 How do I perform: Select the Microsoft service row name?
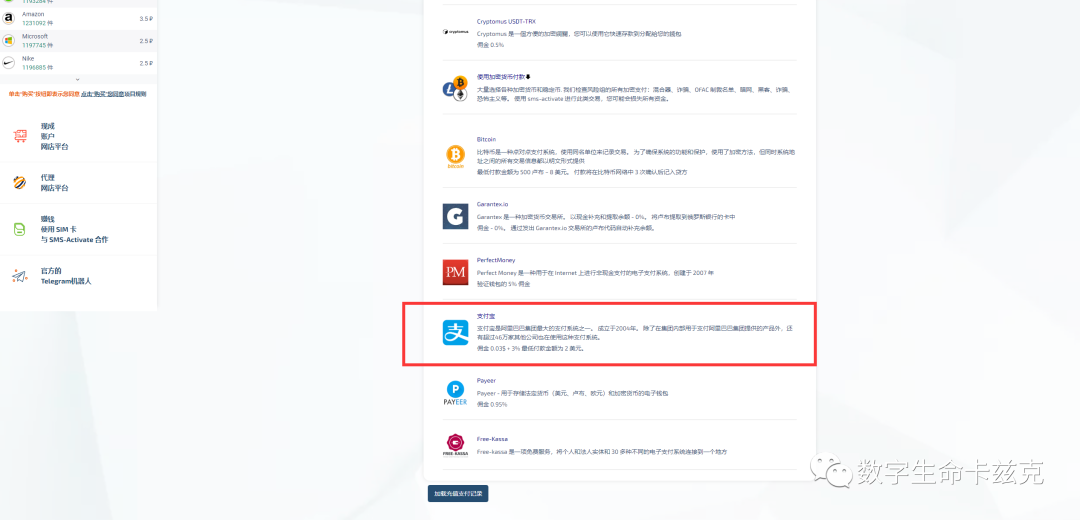(x=35, y=37)
